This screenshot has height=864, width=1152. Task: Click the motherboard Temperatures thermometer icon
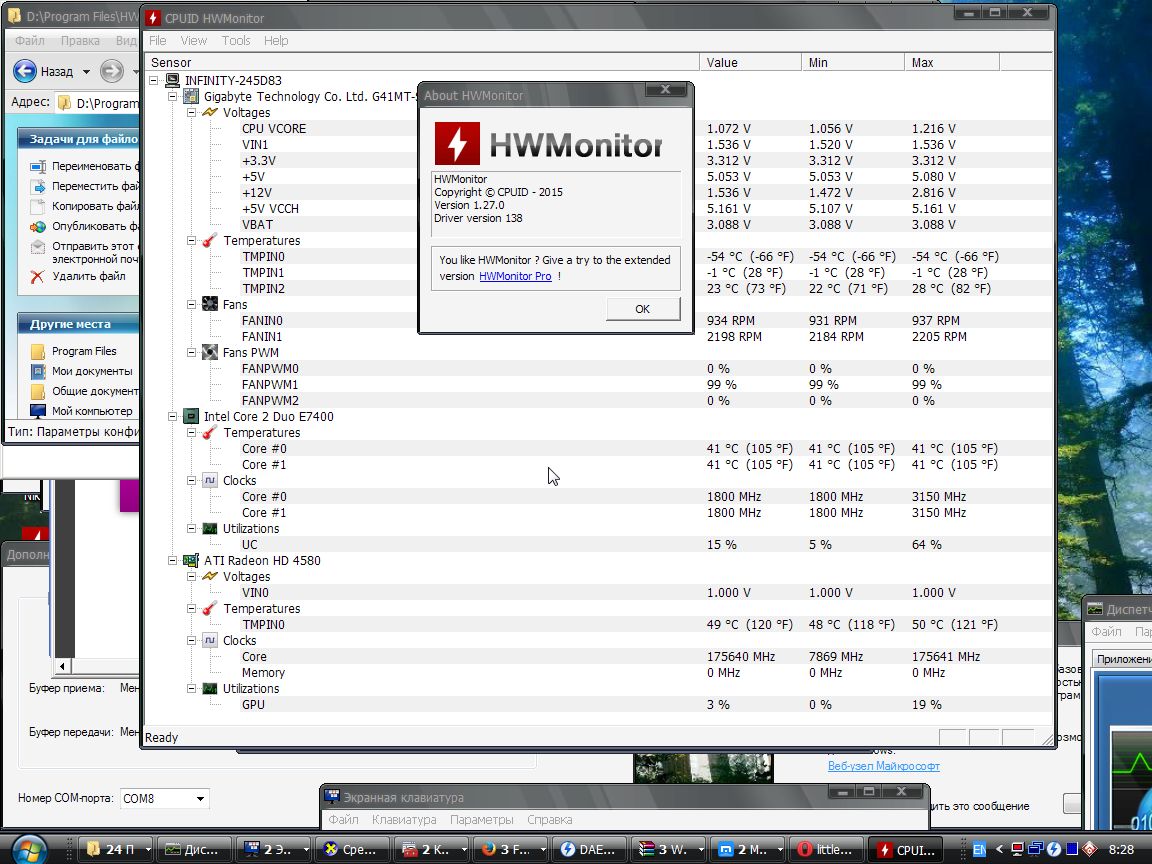(210, 241)
